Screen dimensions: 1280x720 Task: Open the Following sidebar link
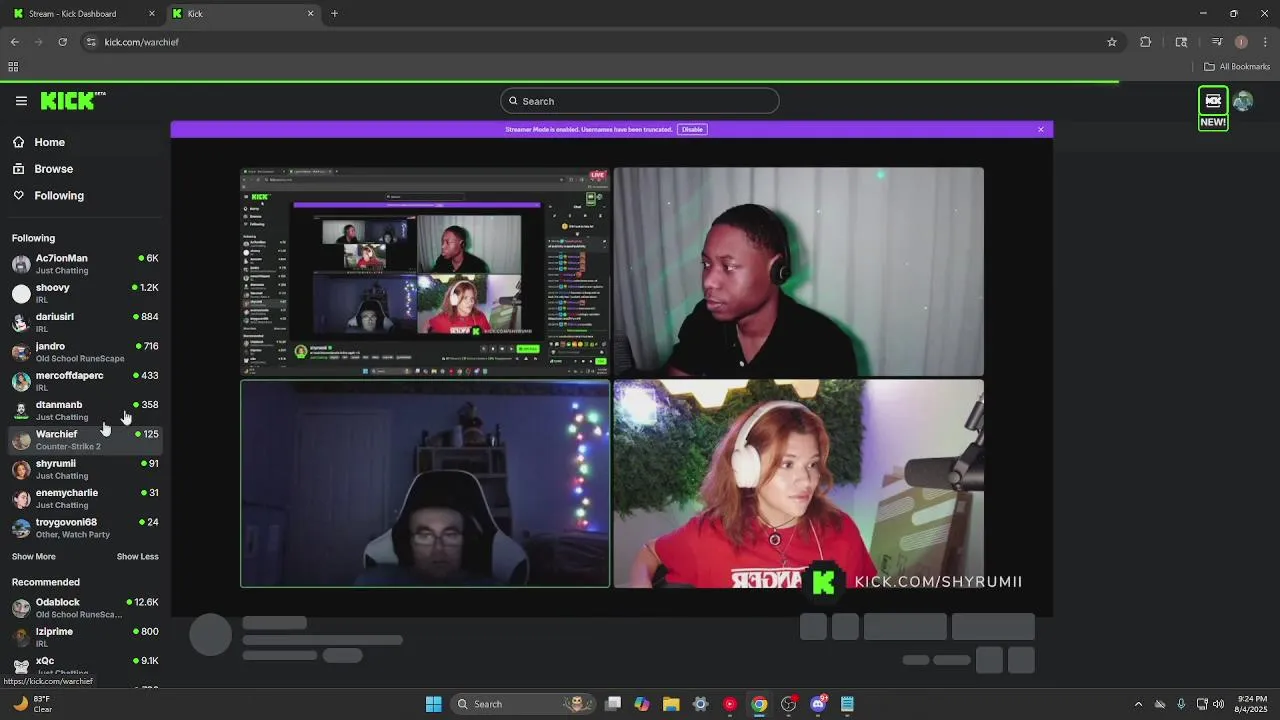pos(85,196)
